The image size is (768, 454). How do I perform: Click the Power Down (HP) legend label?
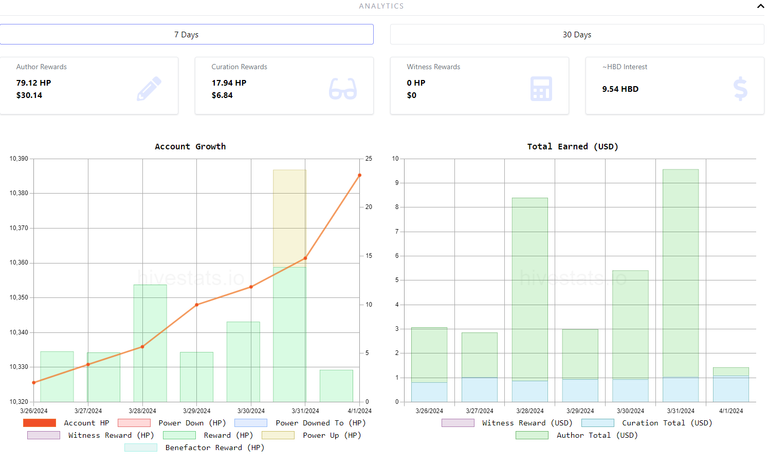coord(192,423)
